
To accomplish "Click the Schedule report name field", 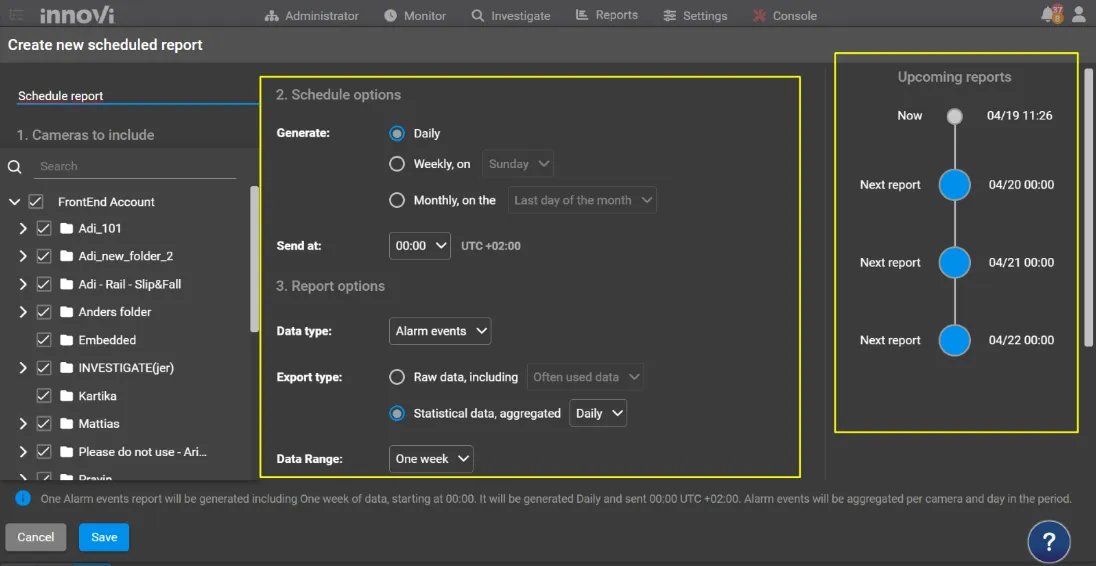I will pyautogui.click(x=137, y=96).
